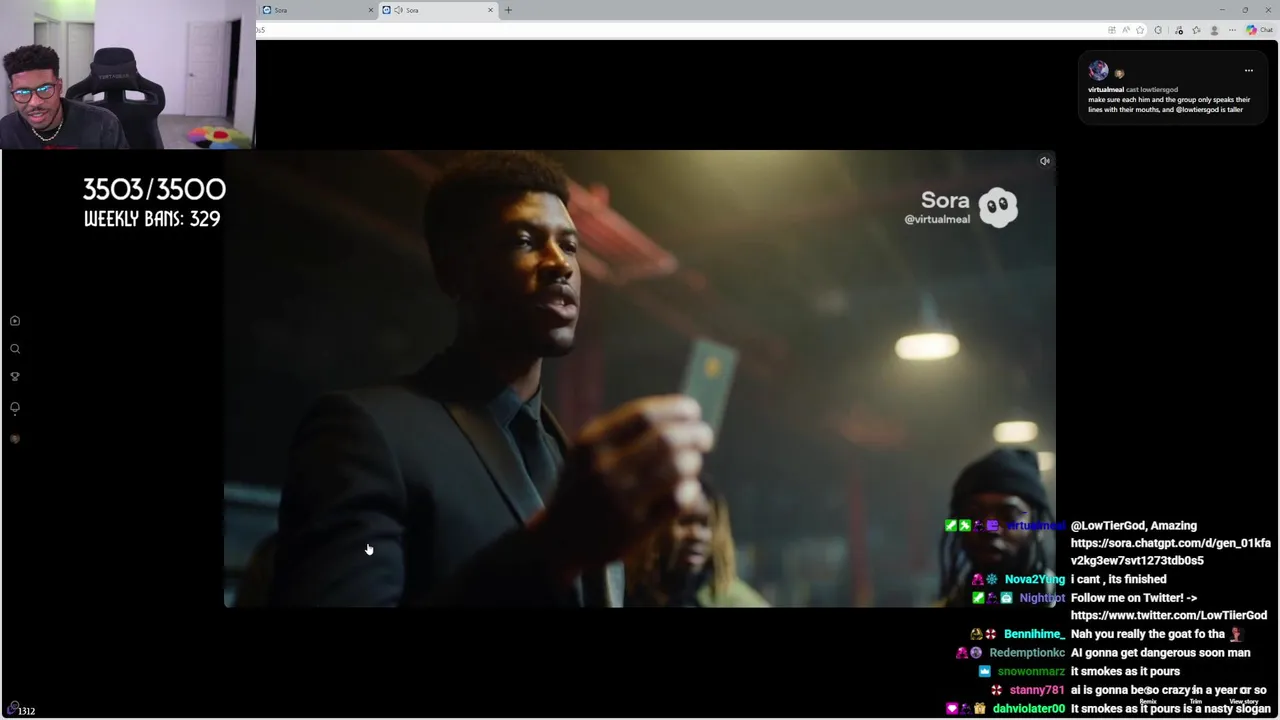
Task: Open the virtualmeal avatar on the post card
Action: click(1098, 70)
